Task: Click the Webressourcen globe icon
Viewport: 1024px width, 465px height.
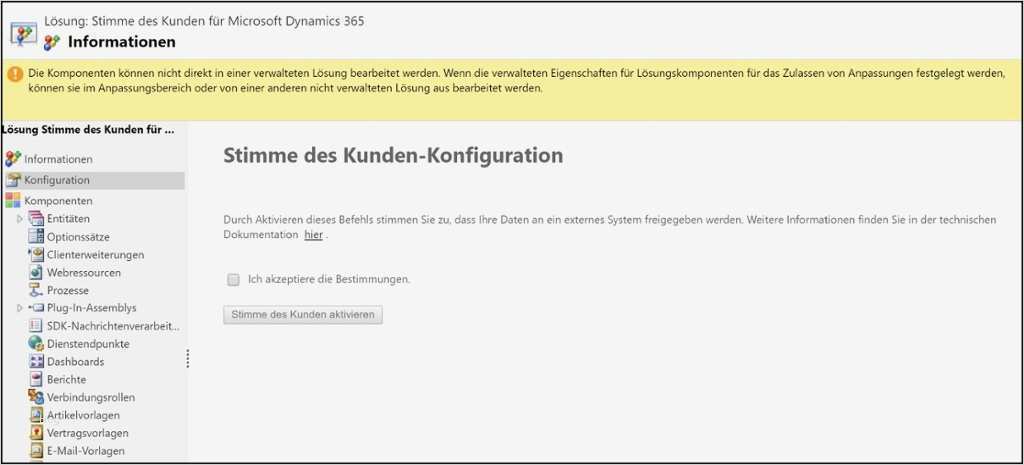Action: 36,272
